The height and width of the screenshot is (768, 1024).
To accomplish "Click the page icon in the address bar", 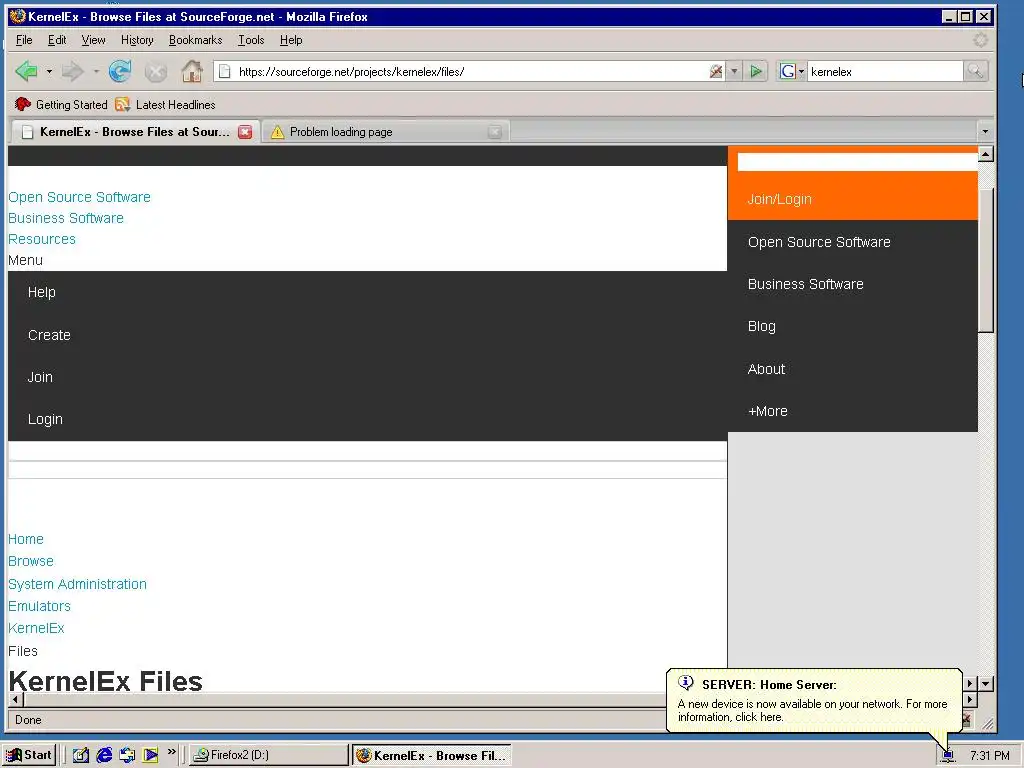I will click(x=224, y=71).
